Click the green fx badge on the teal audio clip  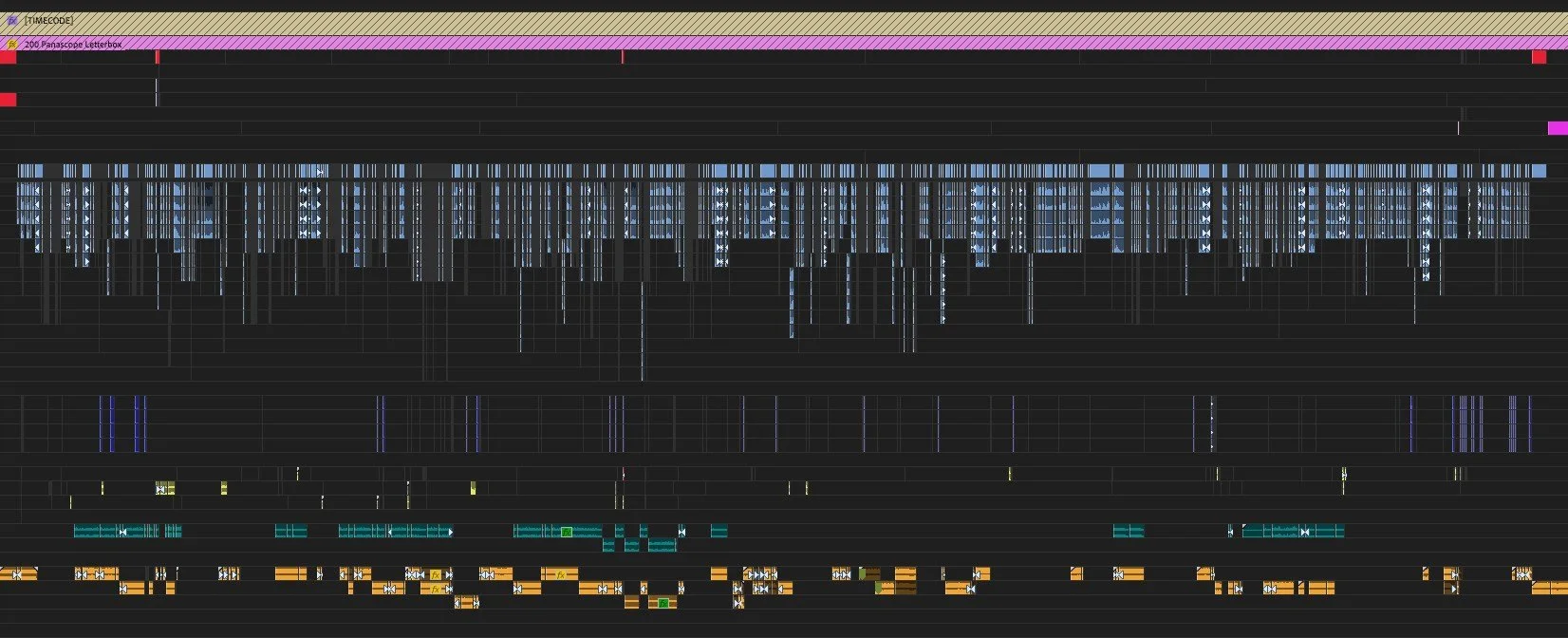click(x=567, y=532)
